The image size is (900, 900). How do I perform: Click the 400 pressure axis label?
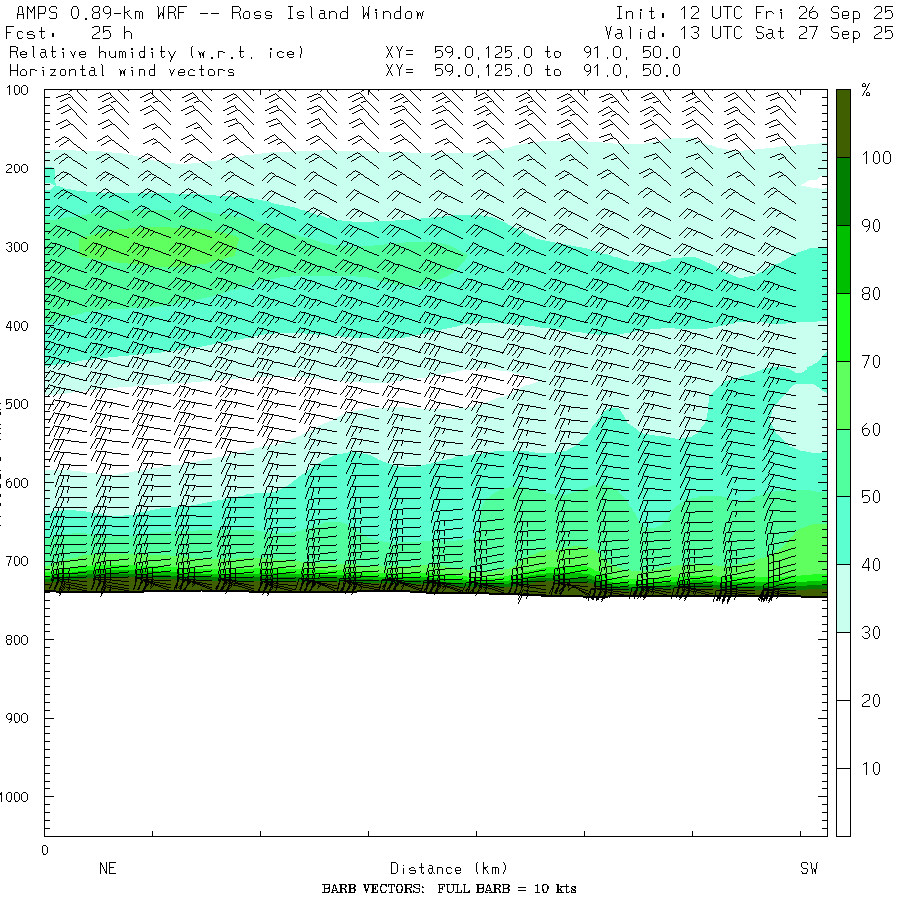(x=17, y=326)
